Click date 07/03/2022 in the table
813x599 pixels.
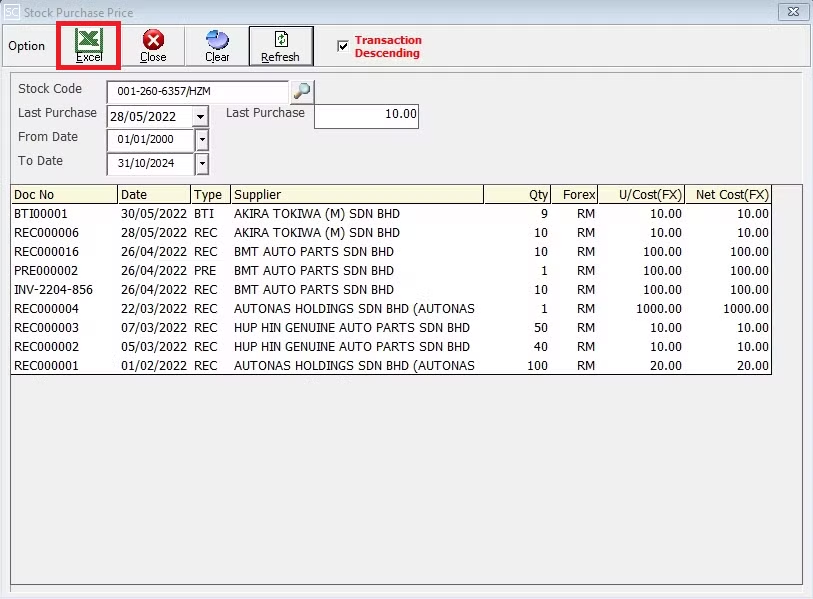coord(153,328)
